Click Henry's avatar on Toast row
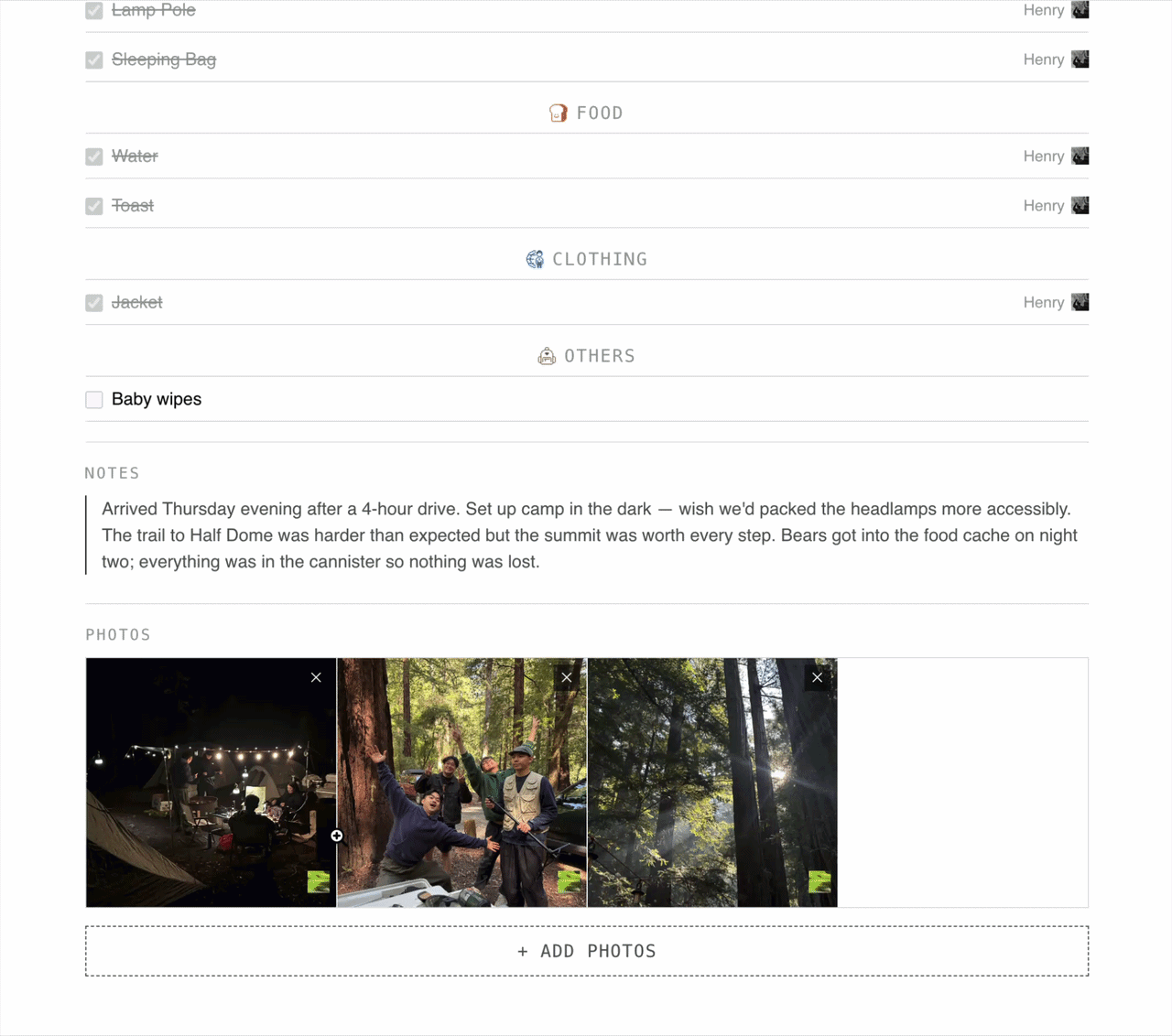1172x1036 pixels. pos(1080,206)
